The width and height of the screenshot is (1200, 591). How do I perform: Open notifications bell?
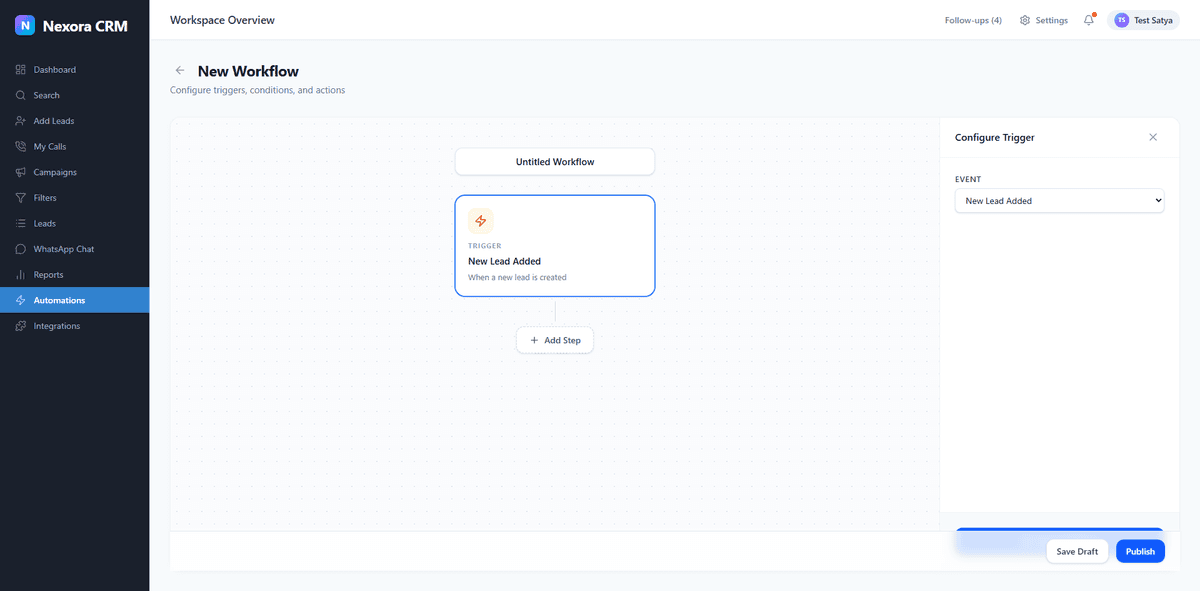click(1089, 20)
